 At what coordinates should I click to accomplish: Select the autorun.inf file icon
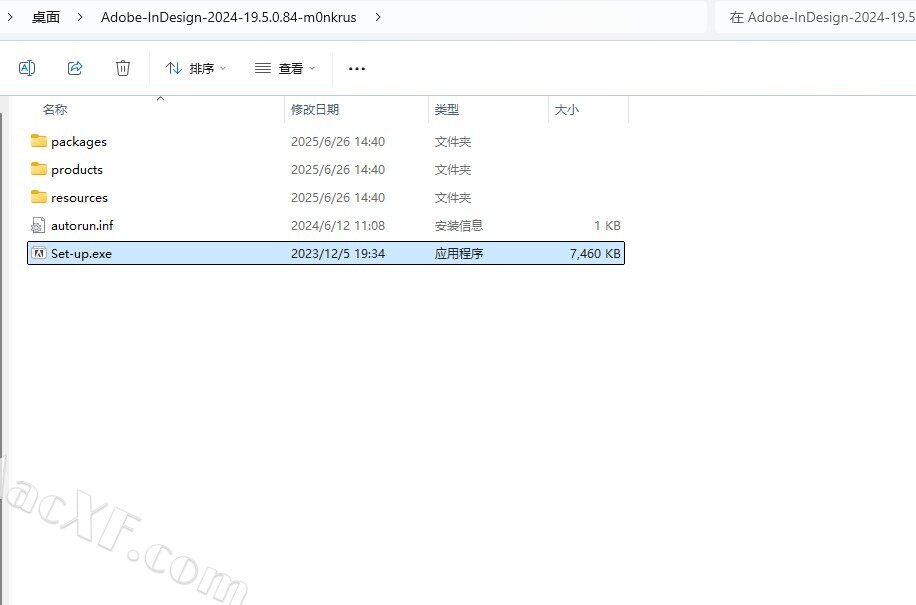click(38, 225)
